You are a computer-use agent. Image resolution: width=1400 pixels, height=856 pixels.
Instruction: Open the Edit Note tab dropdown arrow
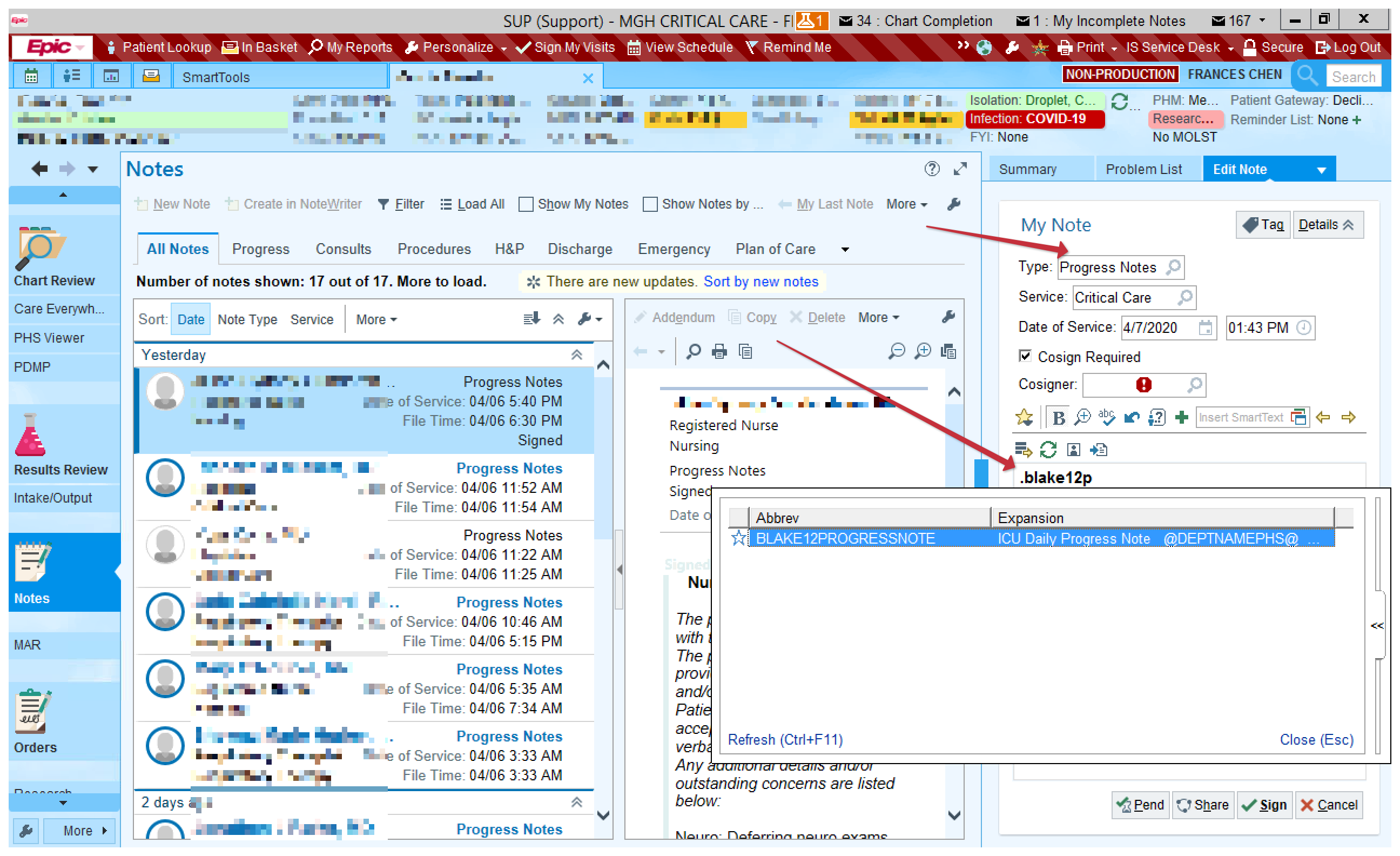[x=1322, y=170]
